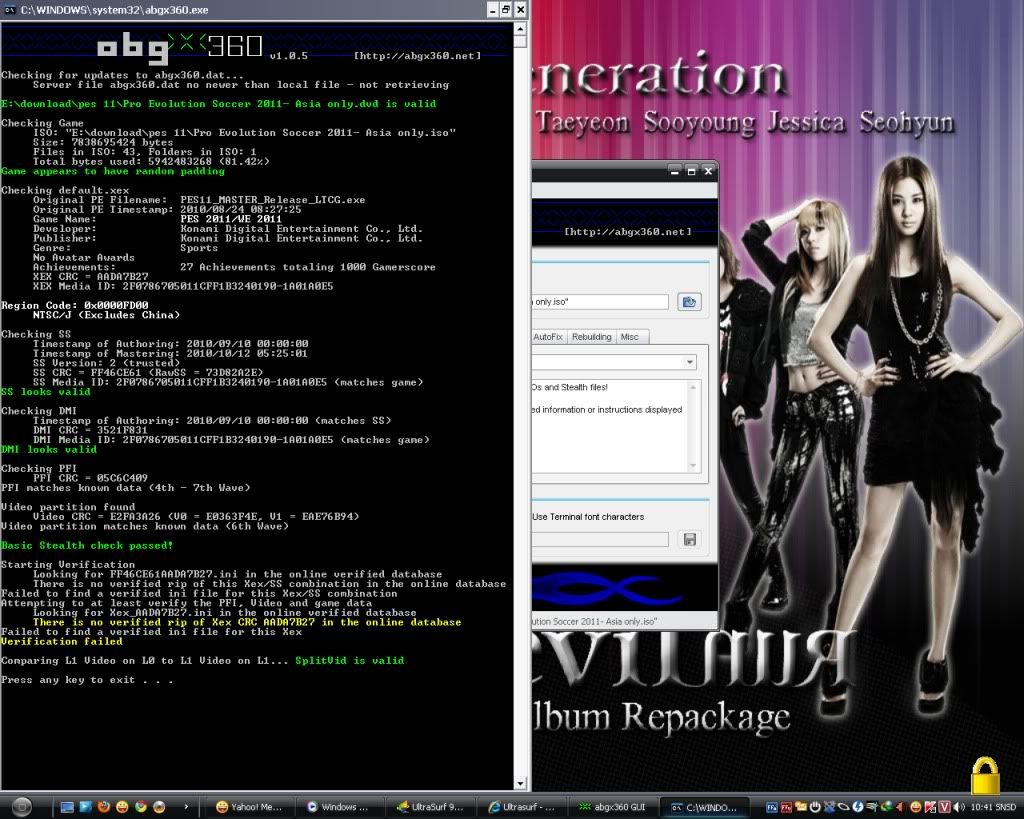Click the 'Region Code: 0x0000FD00' line
The image size is (1024, 819).
click(74, 305)
